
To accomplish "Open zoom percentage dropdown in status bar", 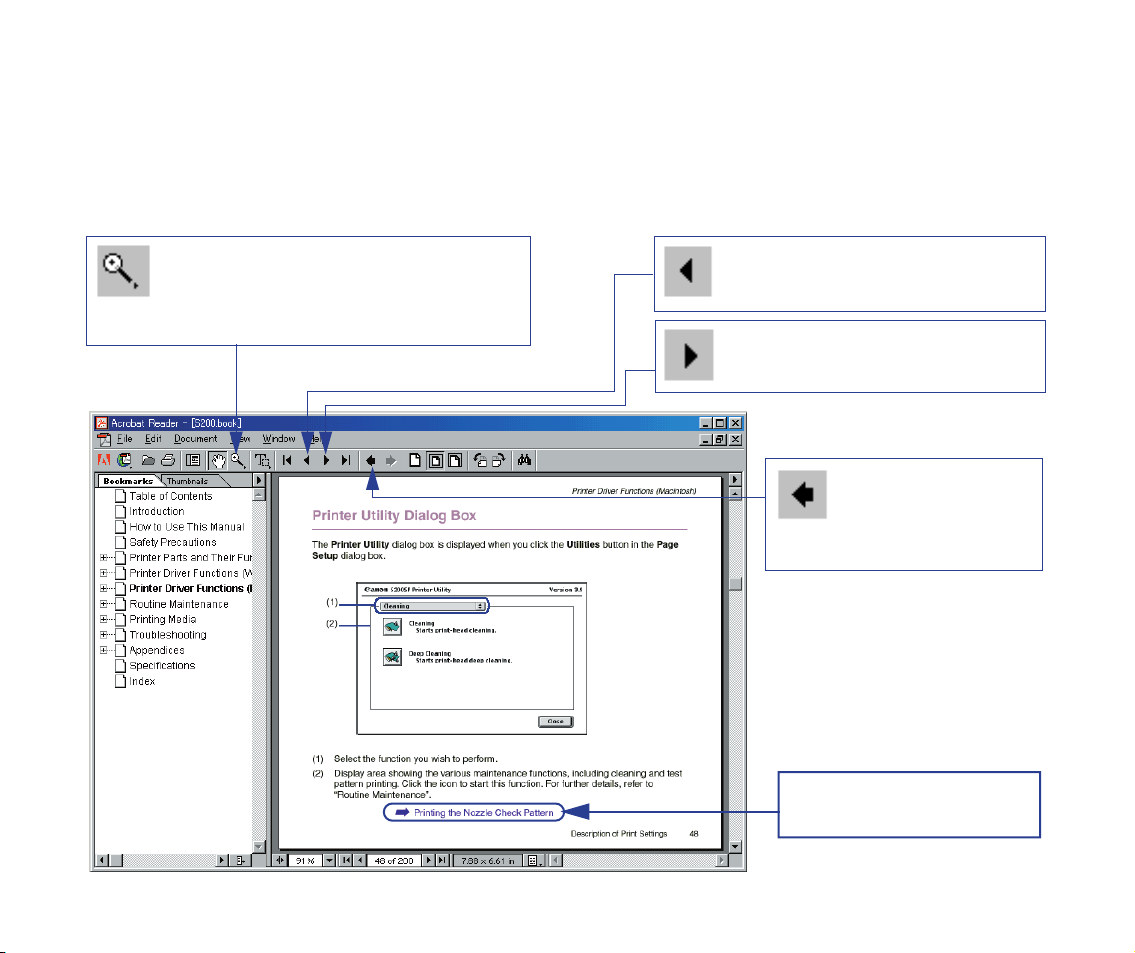I will 328,860.
